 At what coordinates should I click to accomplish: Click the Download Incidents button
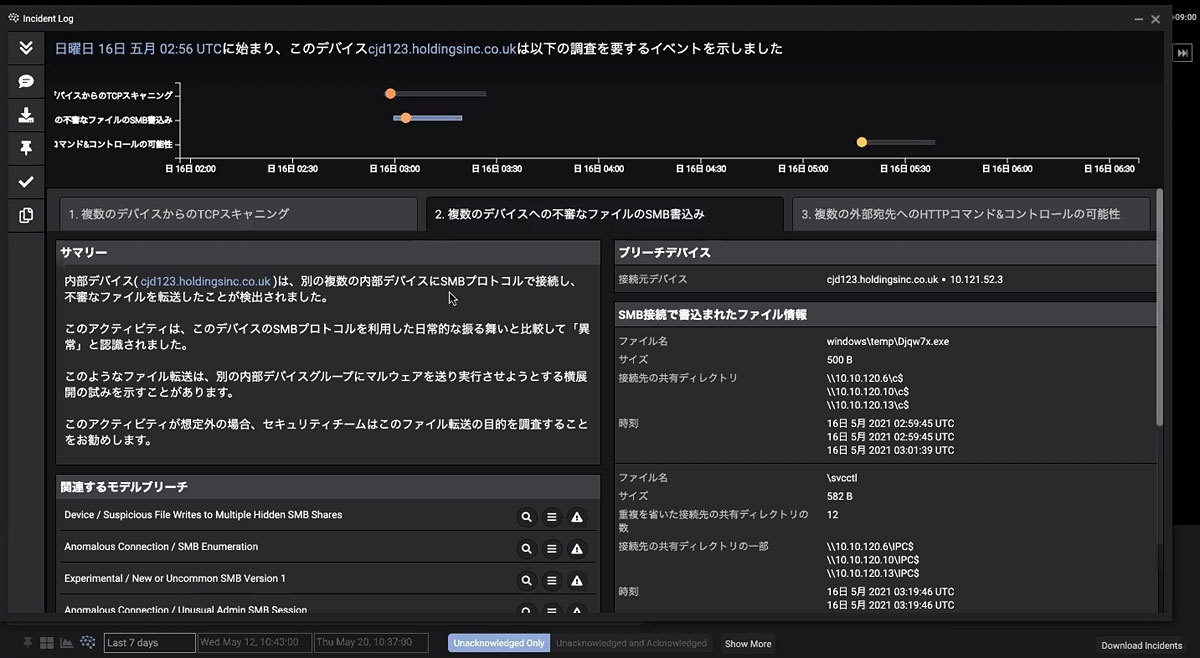(x=1141, y=646)
